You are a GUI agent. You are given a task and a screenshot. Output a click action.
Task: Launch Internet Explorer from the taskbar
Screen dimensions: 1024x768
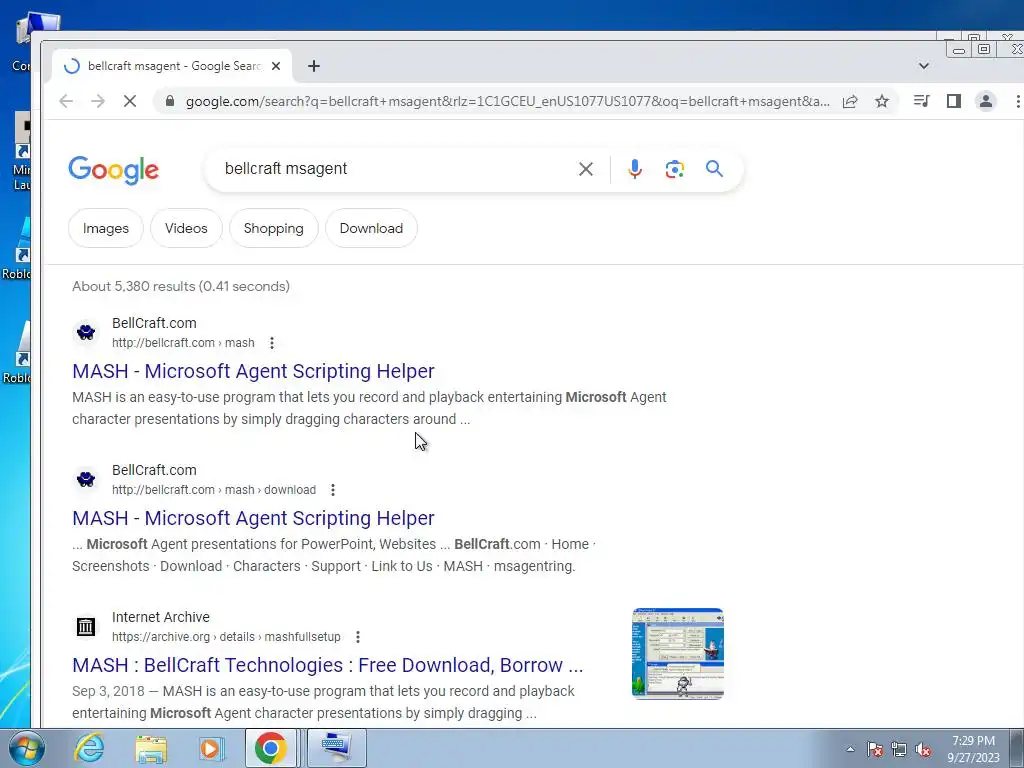point(89,748)
